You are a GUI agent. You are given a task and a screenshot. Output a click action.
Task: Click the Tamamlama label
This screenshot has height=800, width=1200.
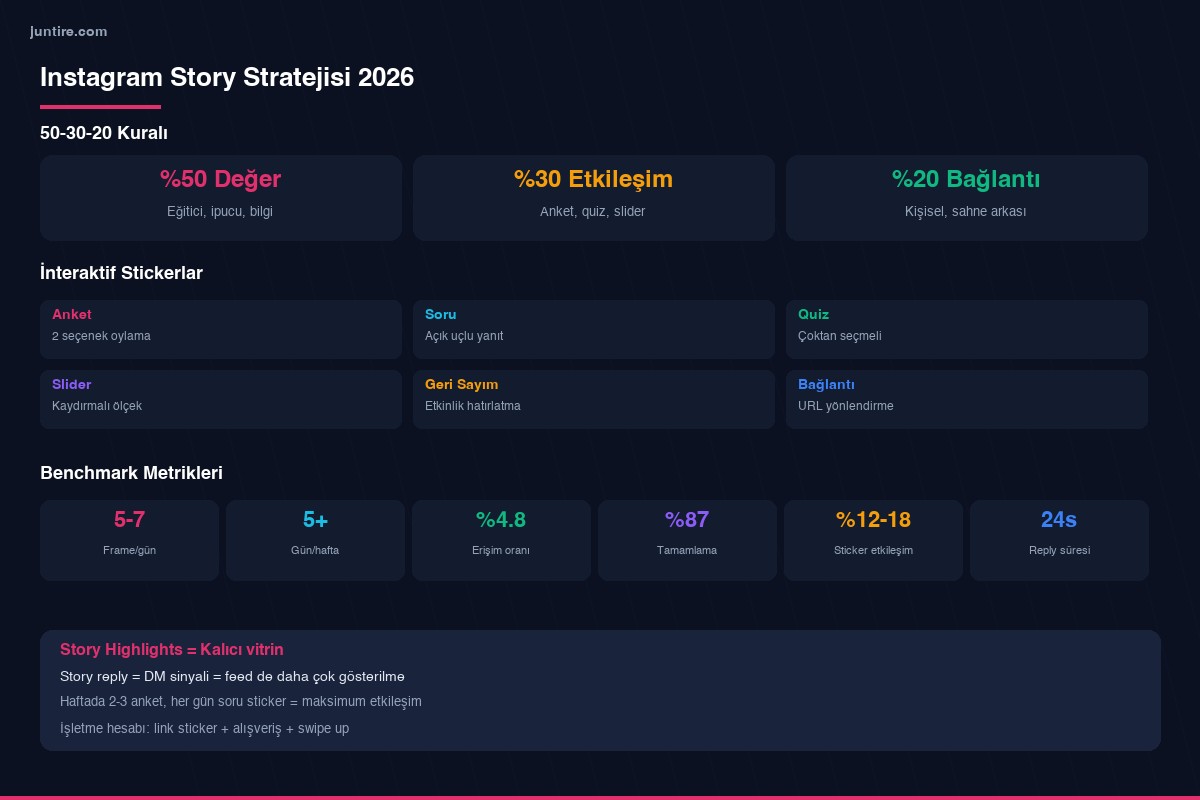[687, 550]
